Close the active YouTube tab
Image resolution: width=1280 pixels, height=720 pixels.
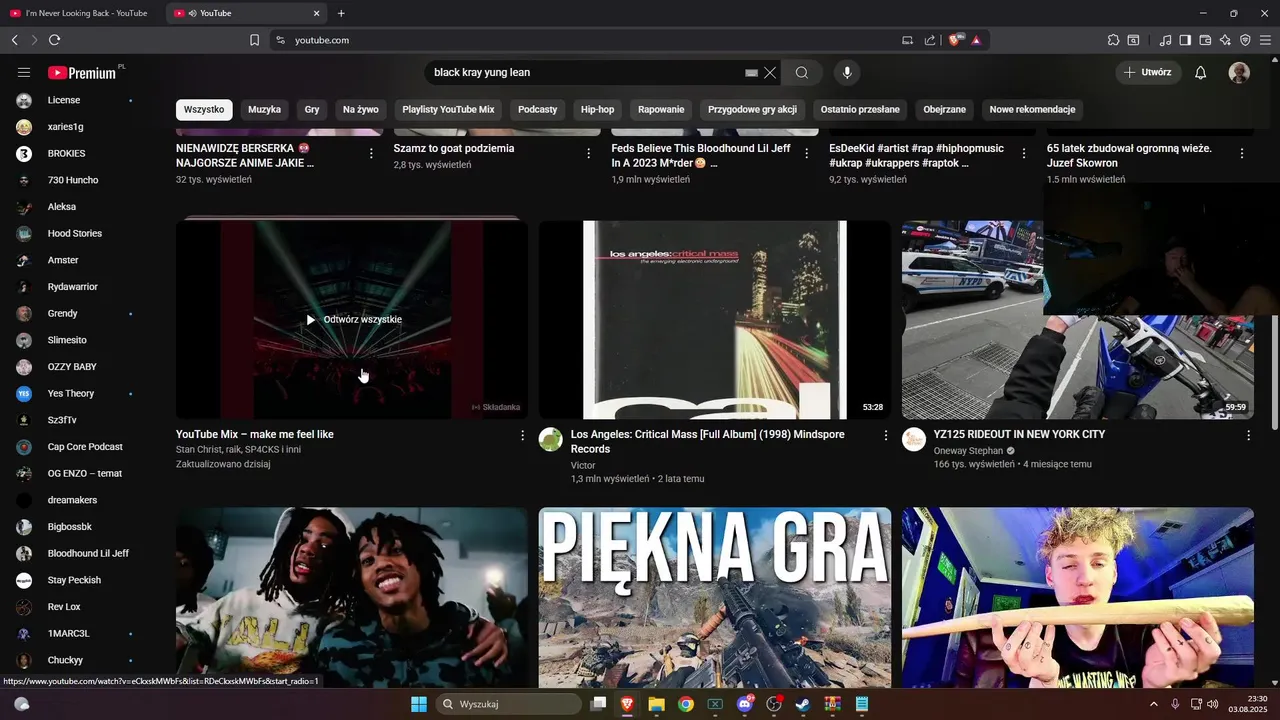point(317,13)
